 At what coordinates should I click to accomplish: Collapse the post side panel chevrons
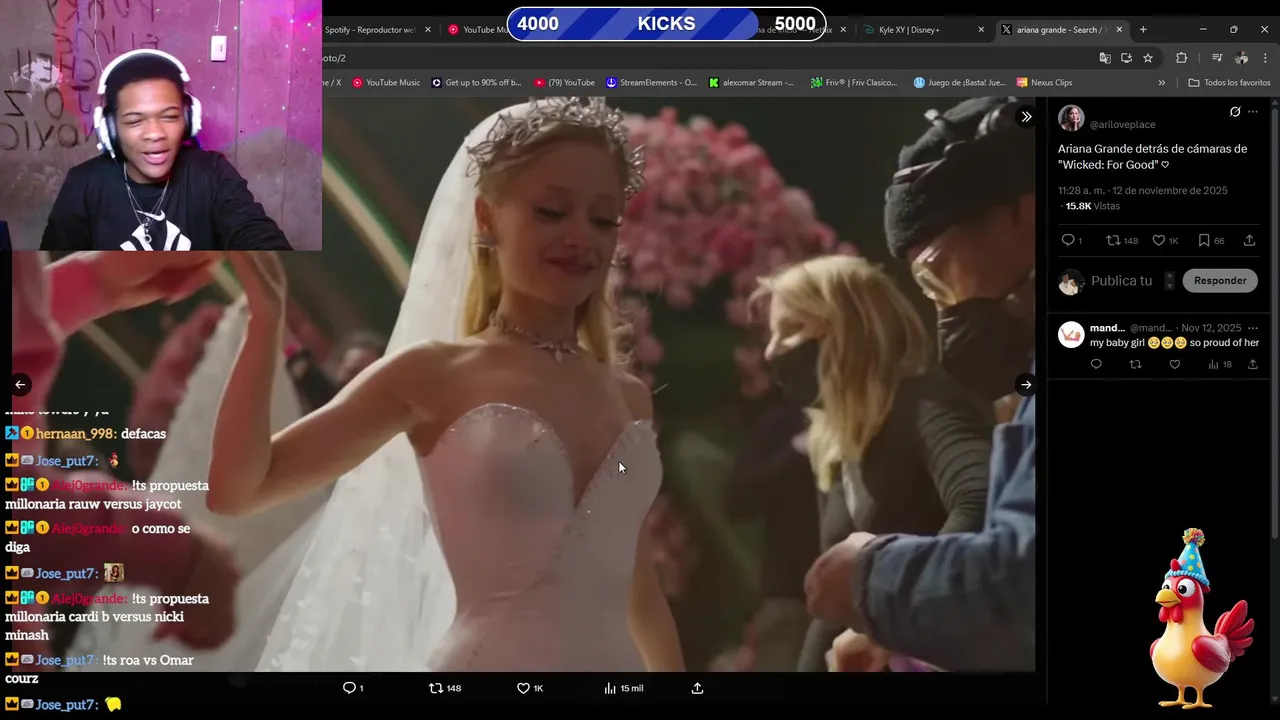point(1026,117)
